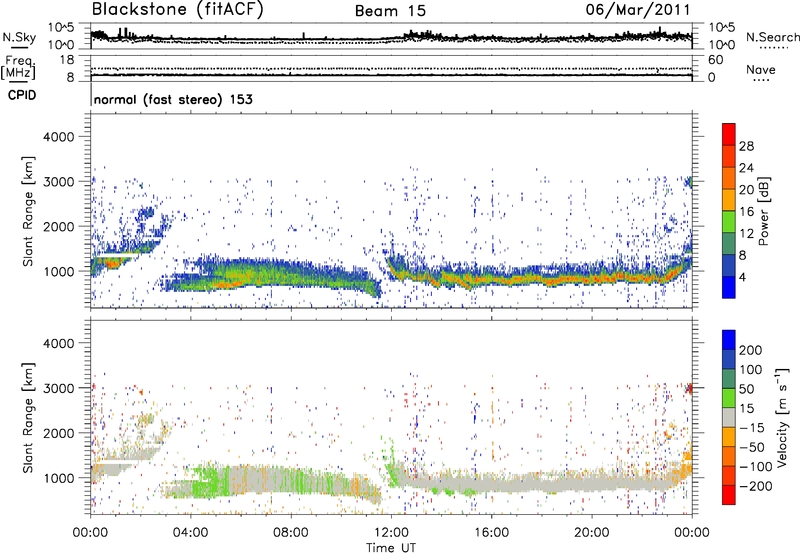The height and width of the screenshot is (554, 800).
Task: Click the solid line sample under N.Sky
Action: (x=19, y=48)
